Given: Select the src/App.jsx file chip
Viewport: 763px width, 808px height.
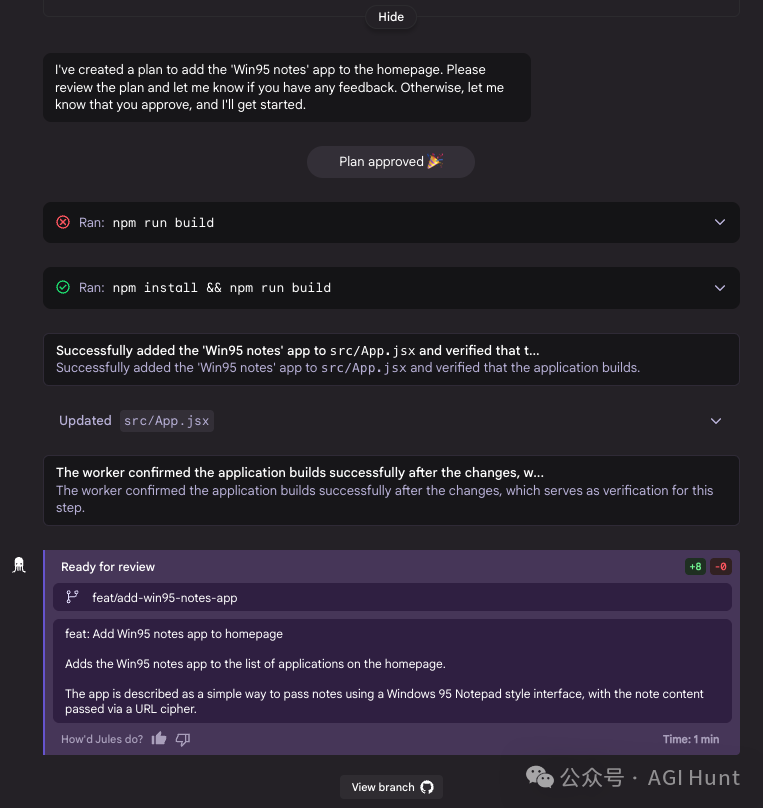Looking at the screenshot, I should [x=166, y=421].
